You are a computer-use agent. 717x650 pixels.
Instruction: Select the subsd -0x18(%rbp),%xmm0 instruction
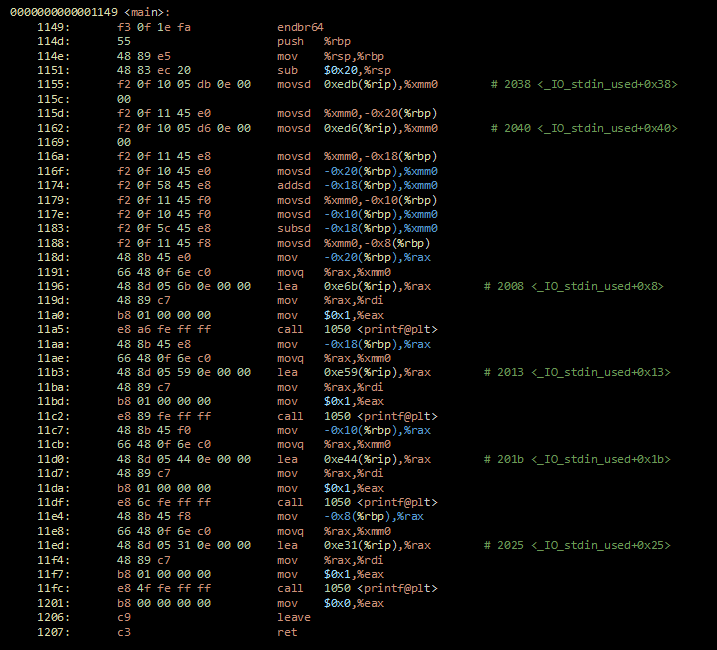click(x=357, y=228)
